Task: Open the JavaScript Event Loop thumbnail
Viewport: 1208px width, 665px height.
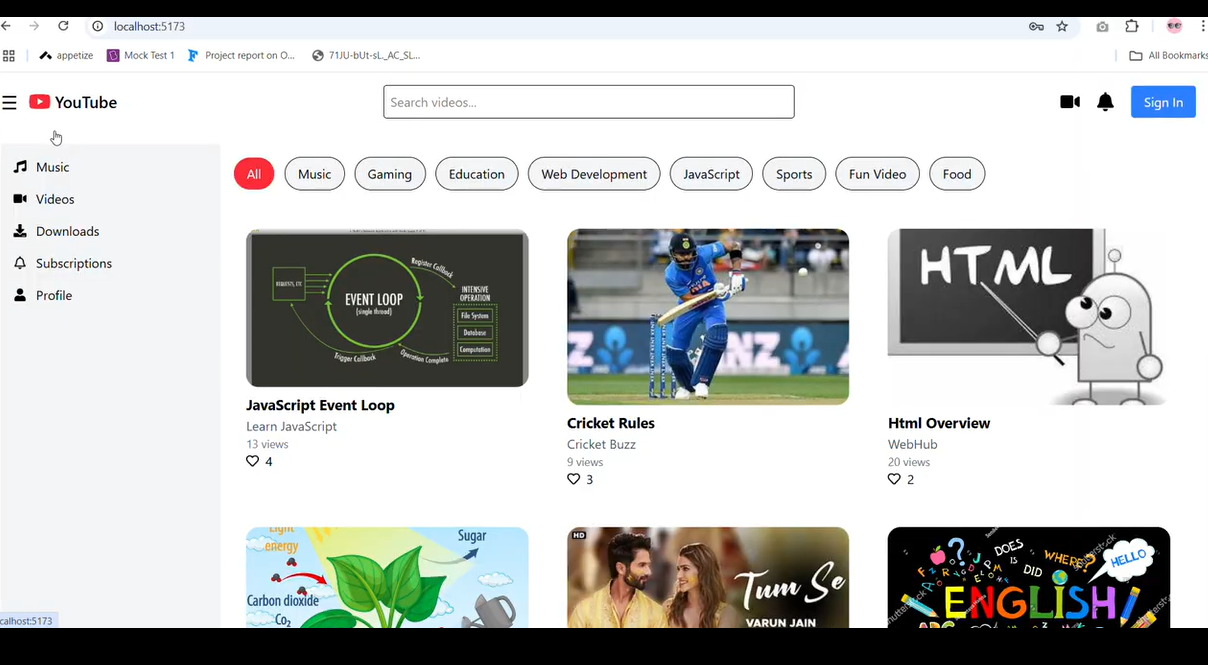Action: click(387, 308)
